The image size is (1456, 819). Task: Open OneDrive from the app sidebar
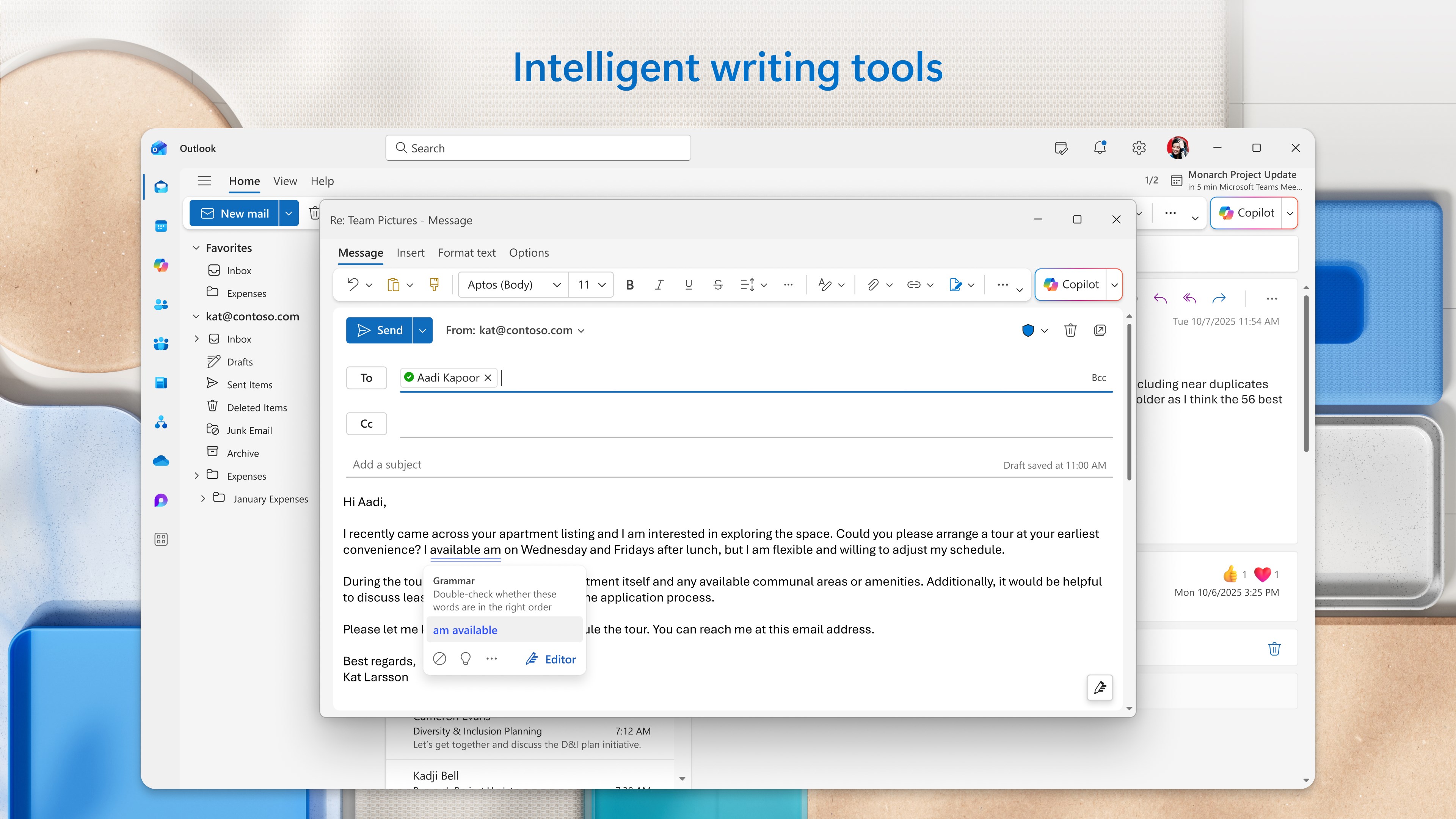point(161,461)
